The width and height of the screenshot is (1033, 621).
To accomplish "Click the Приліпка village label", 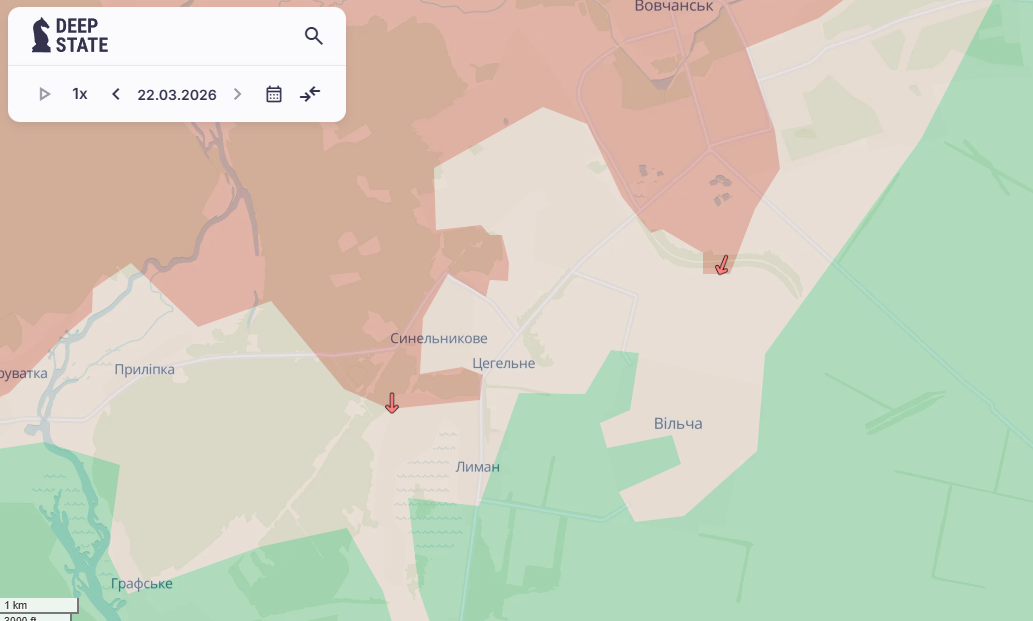I will (144, 370).
